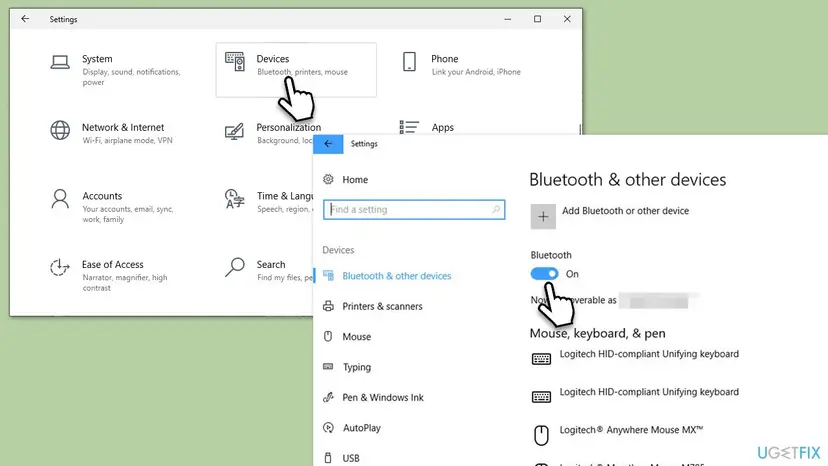Minimize the back Settings window
Viewport: 828px width, 466px height.
507,19
